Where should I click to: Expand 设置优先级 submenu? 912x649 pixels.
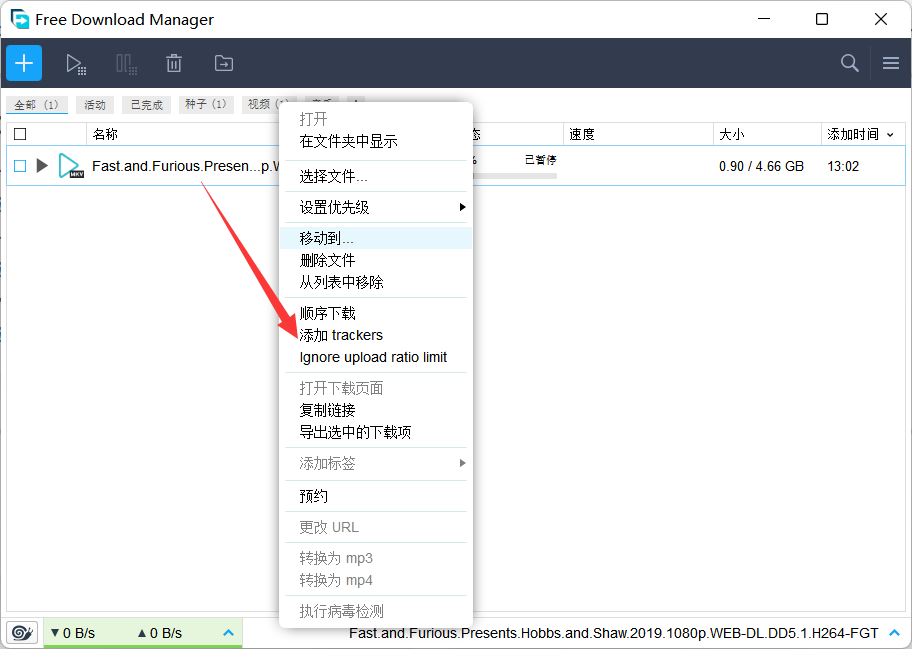pos(376,207)
